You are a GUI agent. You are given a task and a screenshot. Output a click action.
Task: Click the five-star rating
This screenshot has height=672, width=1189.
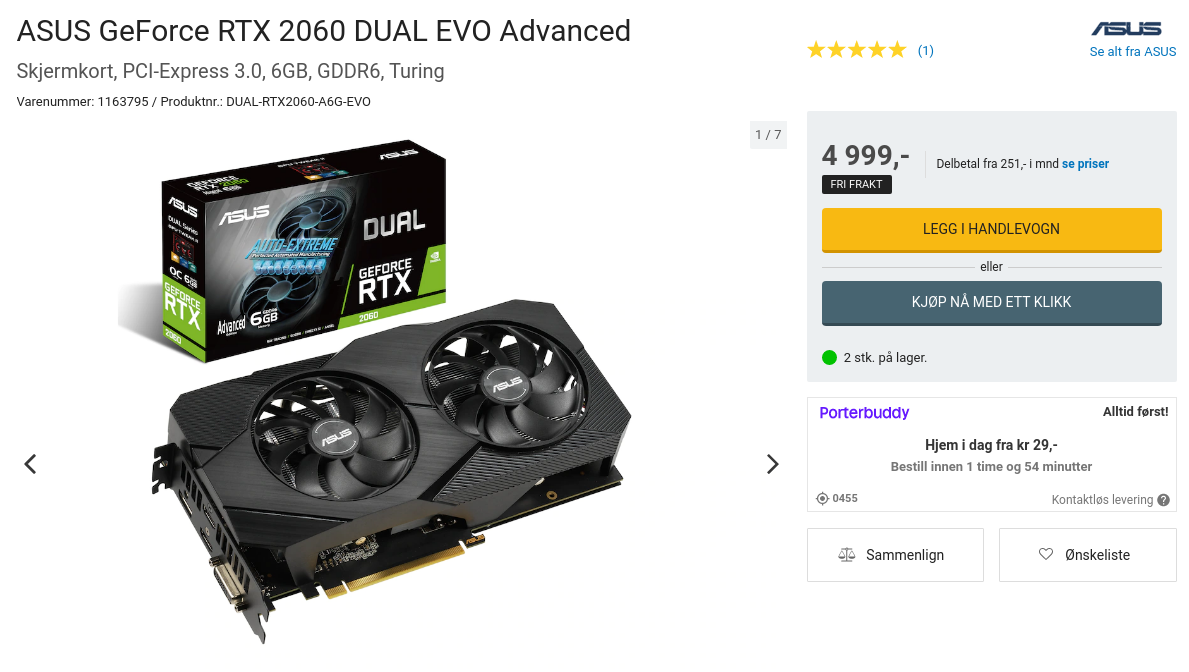[x=857, y=51]
